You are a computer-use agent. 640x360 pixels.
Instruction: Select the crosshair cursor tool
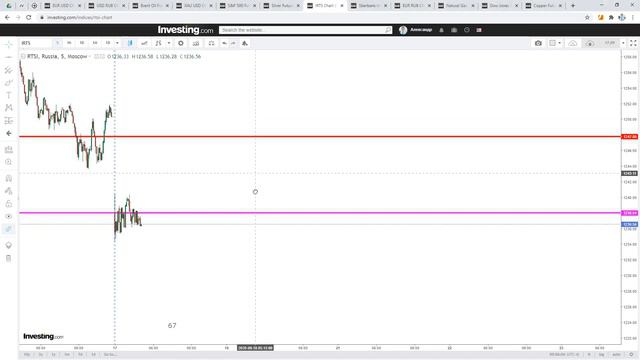(9, 44)
